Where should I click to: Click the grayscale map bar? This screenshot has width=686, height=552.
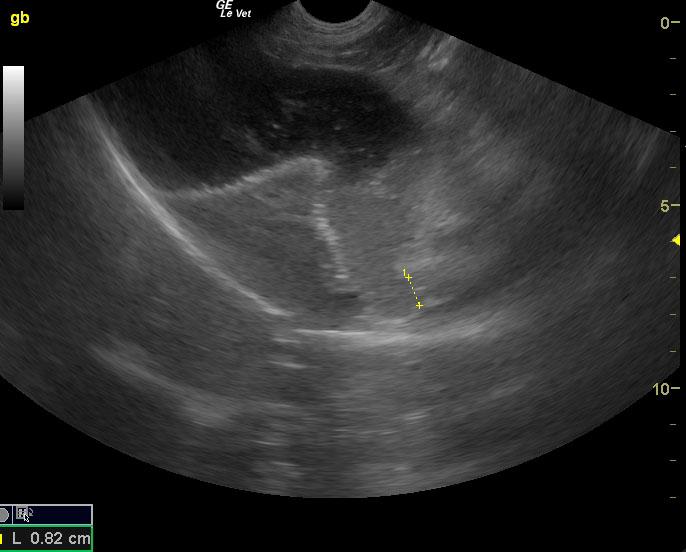pyautogui.click(x=13, y=138)
